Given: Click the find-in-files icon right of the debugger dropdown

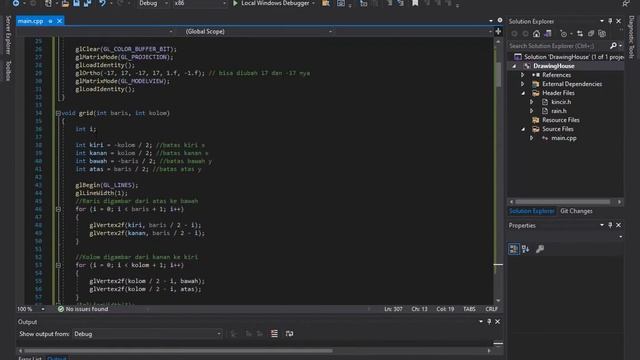Looking at the screenshot, I should pos(326,3).
